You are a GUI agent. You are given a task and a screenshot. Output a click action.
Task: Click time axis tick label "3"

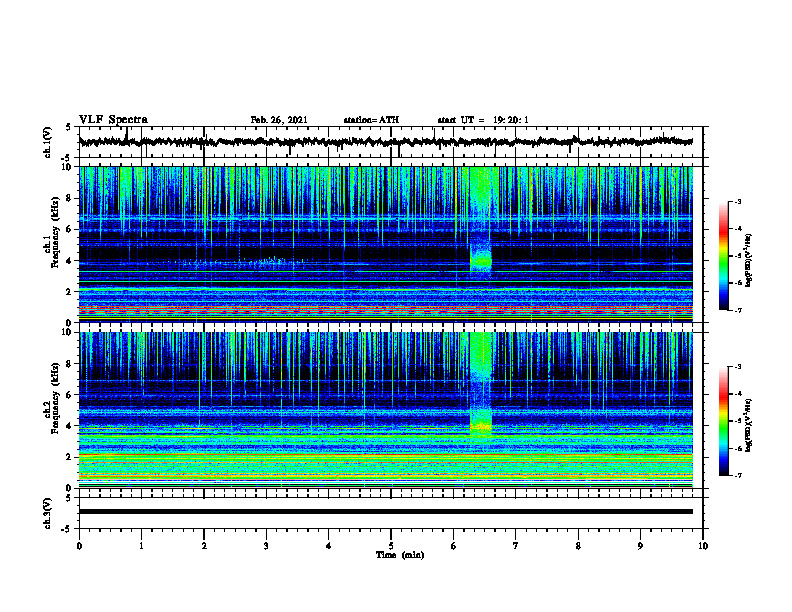266,546
